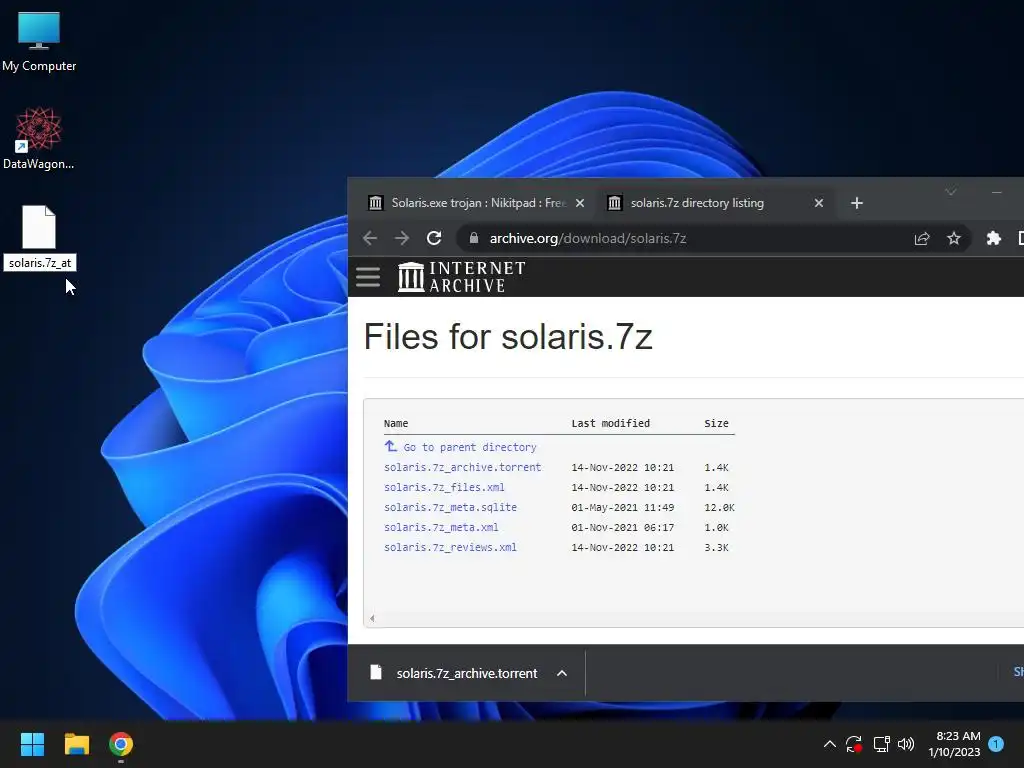Click Size column header
This screenshot has height=768, width=1024.
click(x=716, y=423)
